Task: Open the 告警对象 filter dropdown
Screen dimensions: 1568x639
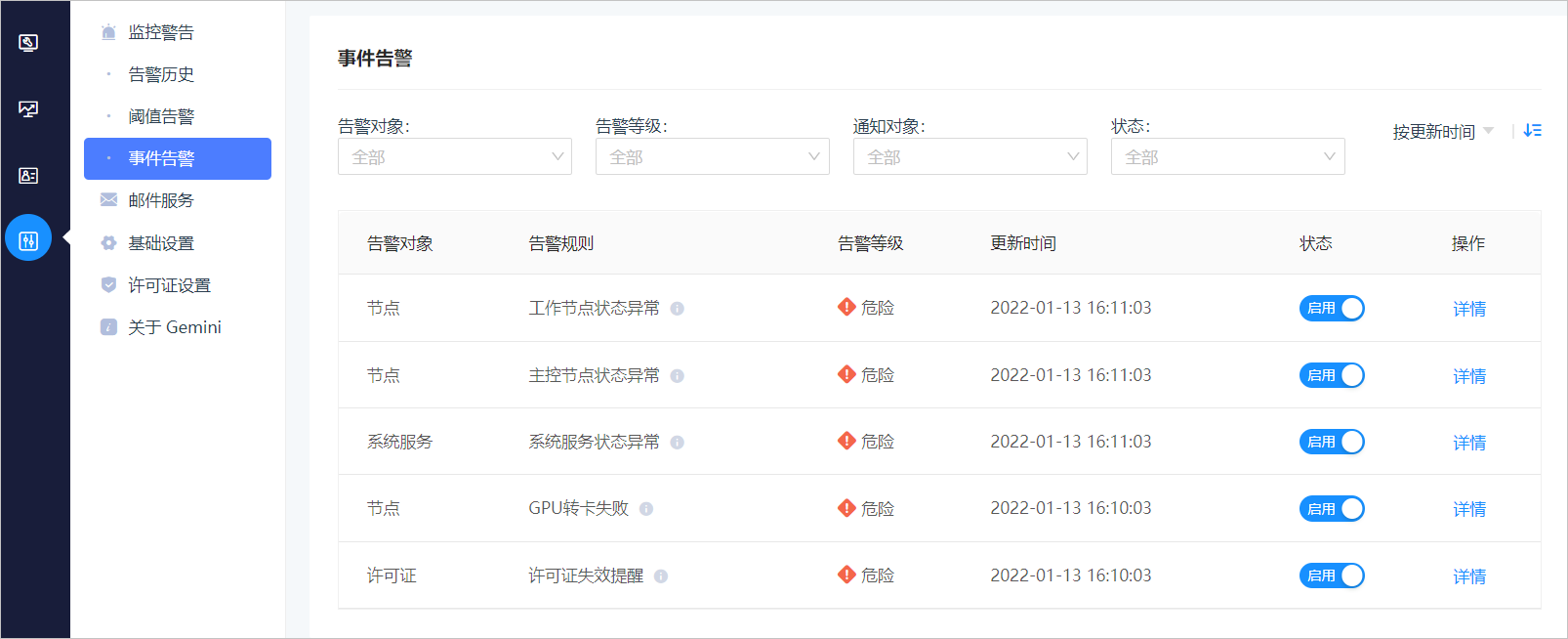Action: pyautogui.click(x=455, y=156)
